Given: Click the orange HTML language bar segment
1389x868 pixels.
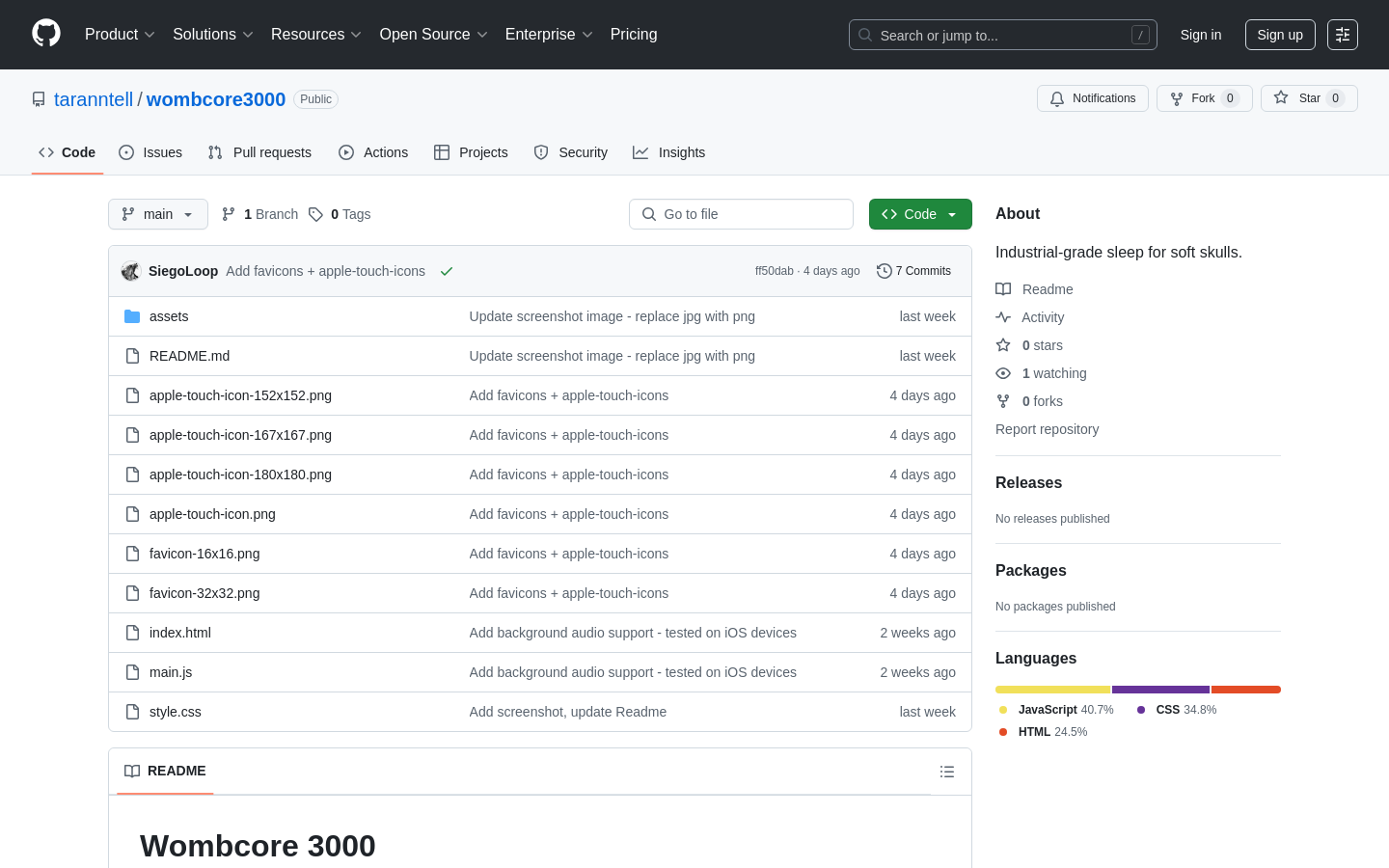Looking at the screenshot, I should [x=1246, y=690].
